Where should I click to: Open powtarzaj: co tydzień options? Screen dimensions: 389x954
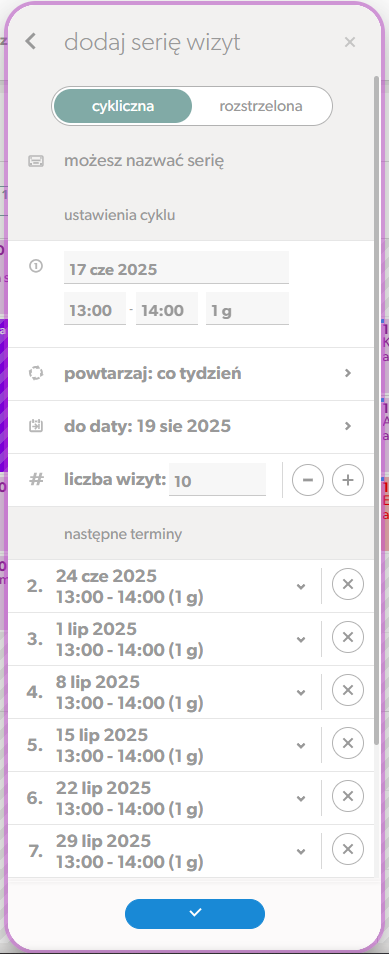pyautogui.click(x=191, y=374)
